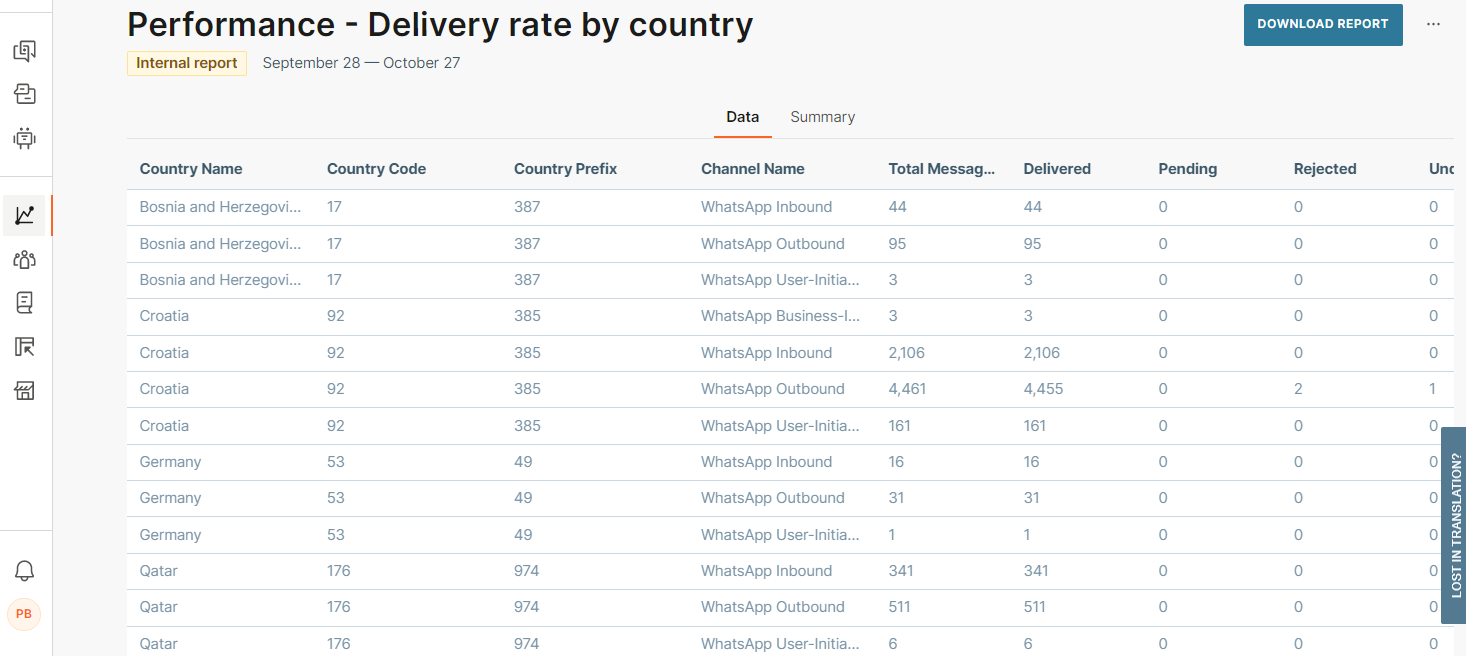Sort by the Country Name column header
The image size is (1466, 656).
click(191, 169)
